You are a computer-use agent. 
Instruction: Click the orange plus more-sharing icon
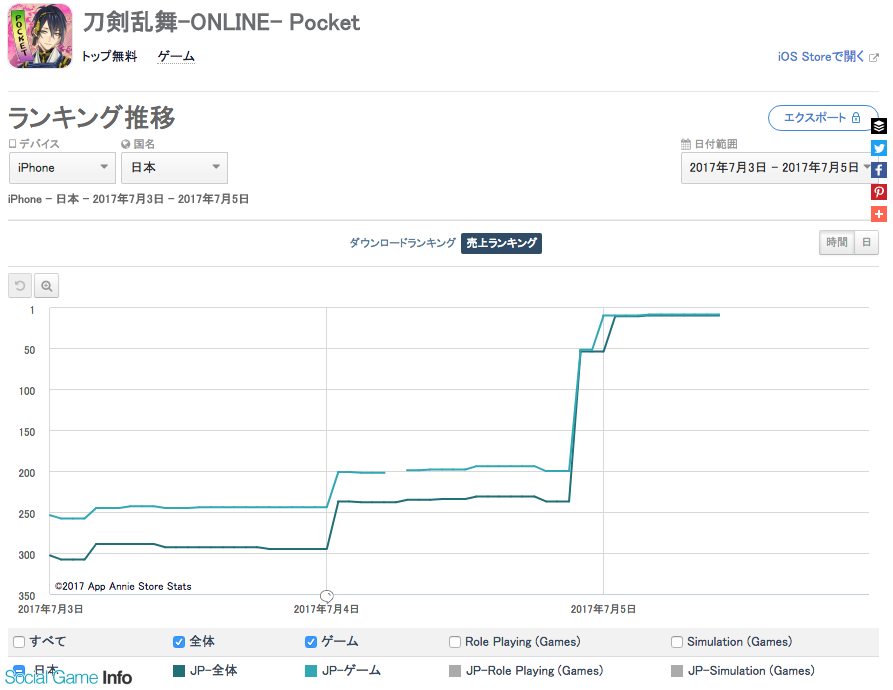[879, 214]
